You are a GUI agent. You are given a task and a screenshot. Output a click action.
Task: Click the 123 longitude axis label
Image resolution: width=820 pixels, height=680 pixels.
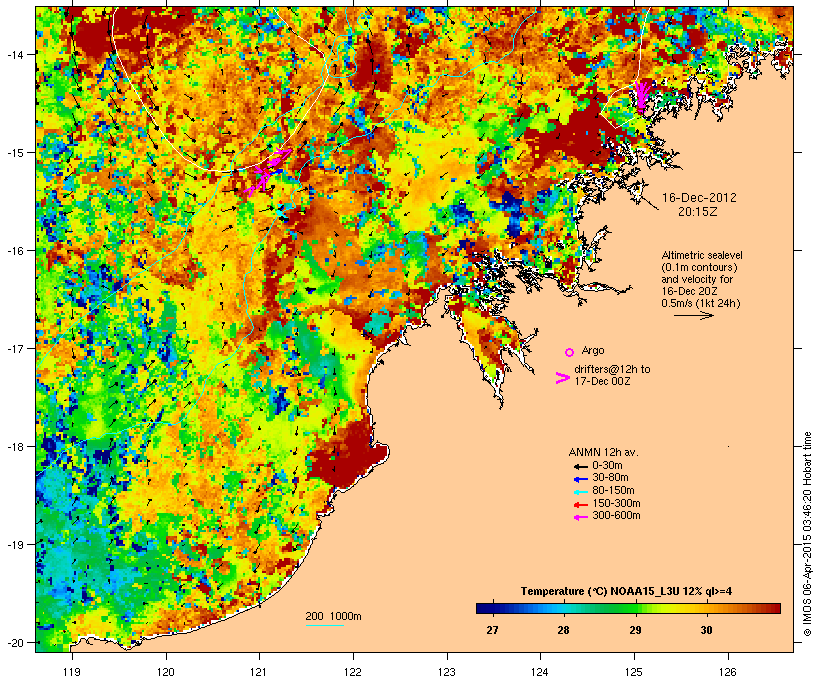point(447,672)
